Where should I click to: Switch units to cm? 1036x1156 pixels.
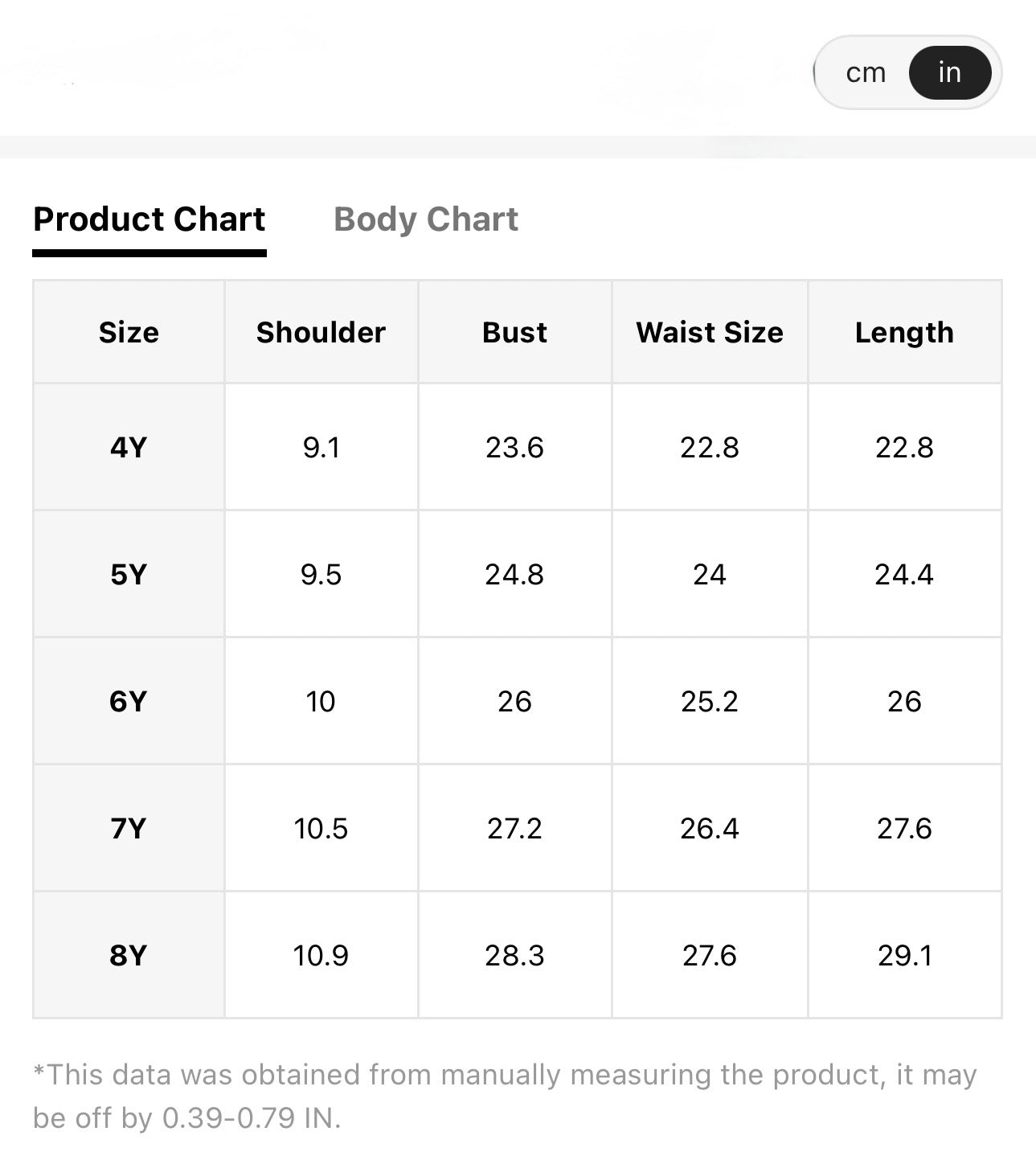coord(866,73)
